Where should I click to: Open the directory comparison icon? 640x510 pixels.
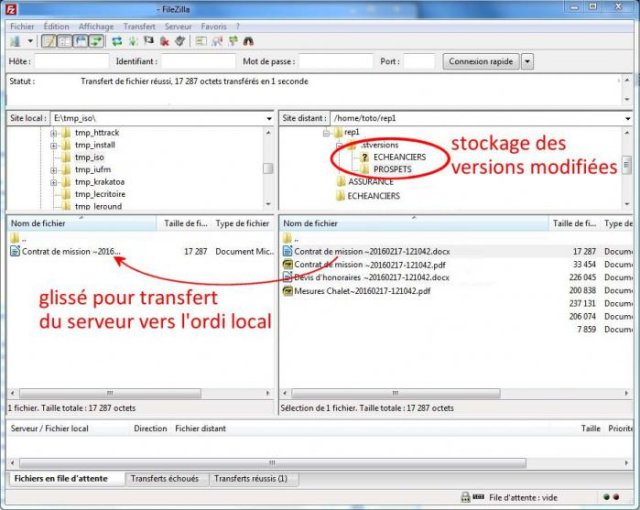point(216,41)
